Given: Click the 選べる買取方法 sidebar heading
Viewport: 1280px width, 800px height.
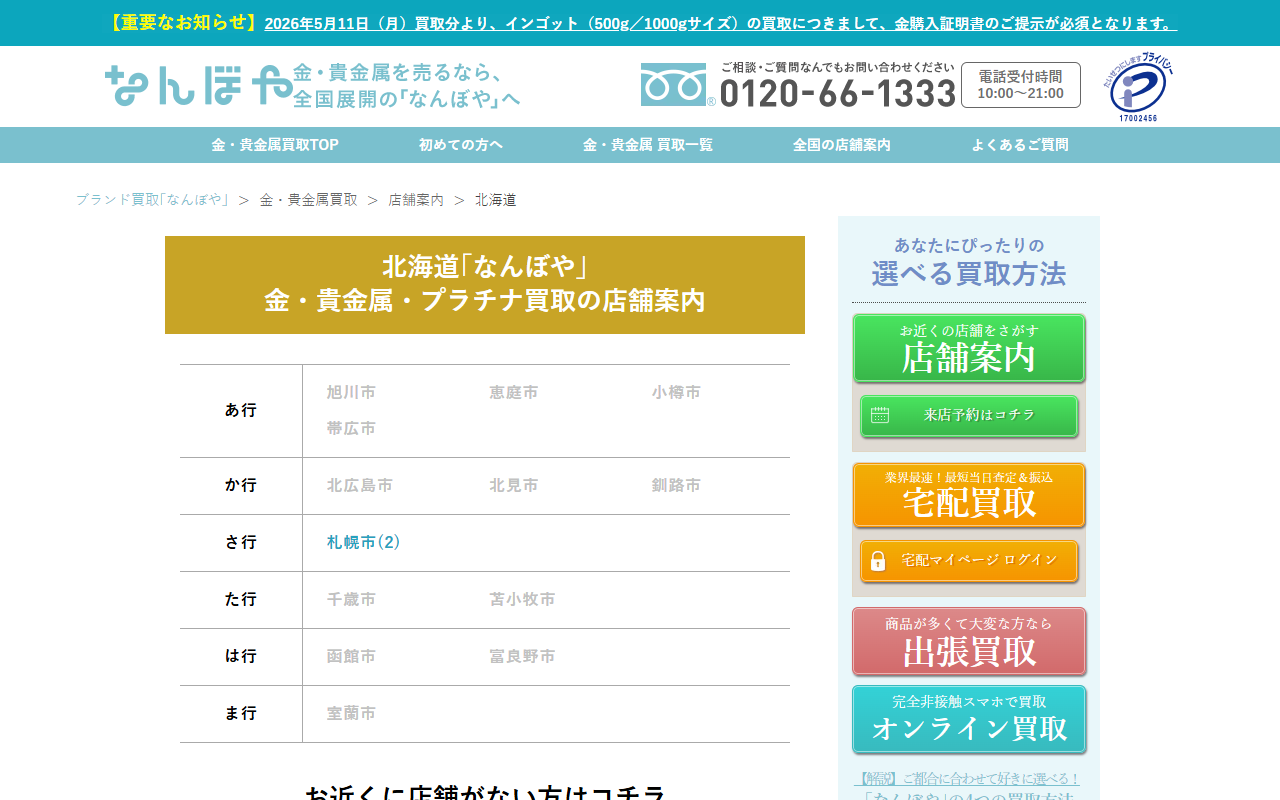Looking at the screenshot, I should [x=969, y=262].
